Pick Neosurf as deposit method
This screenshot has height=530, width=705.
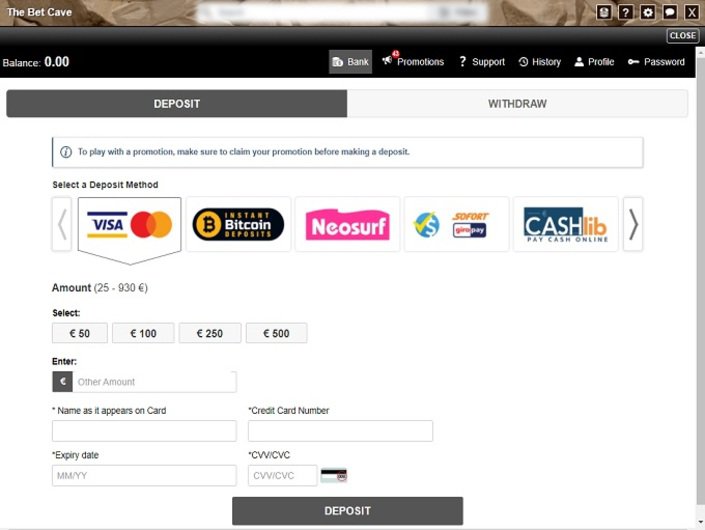click(x=347, y=224)
